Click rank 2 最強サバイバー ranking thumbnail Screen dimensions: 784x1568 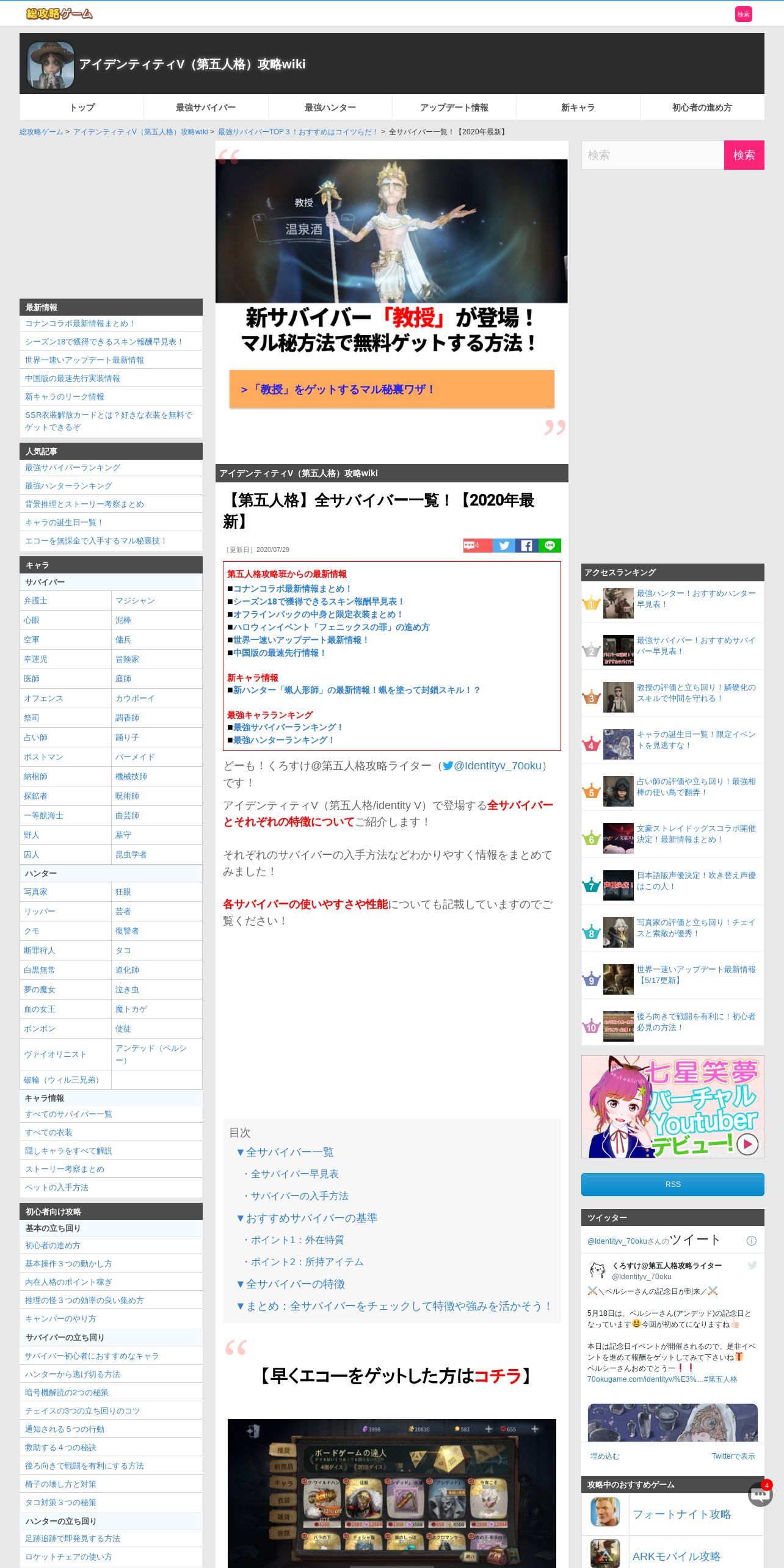[619, 650]
